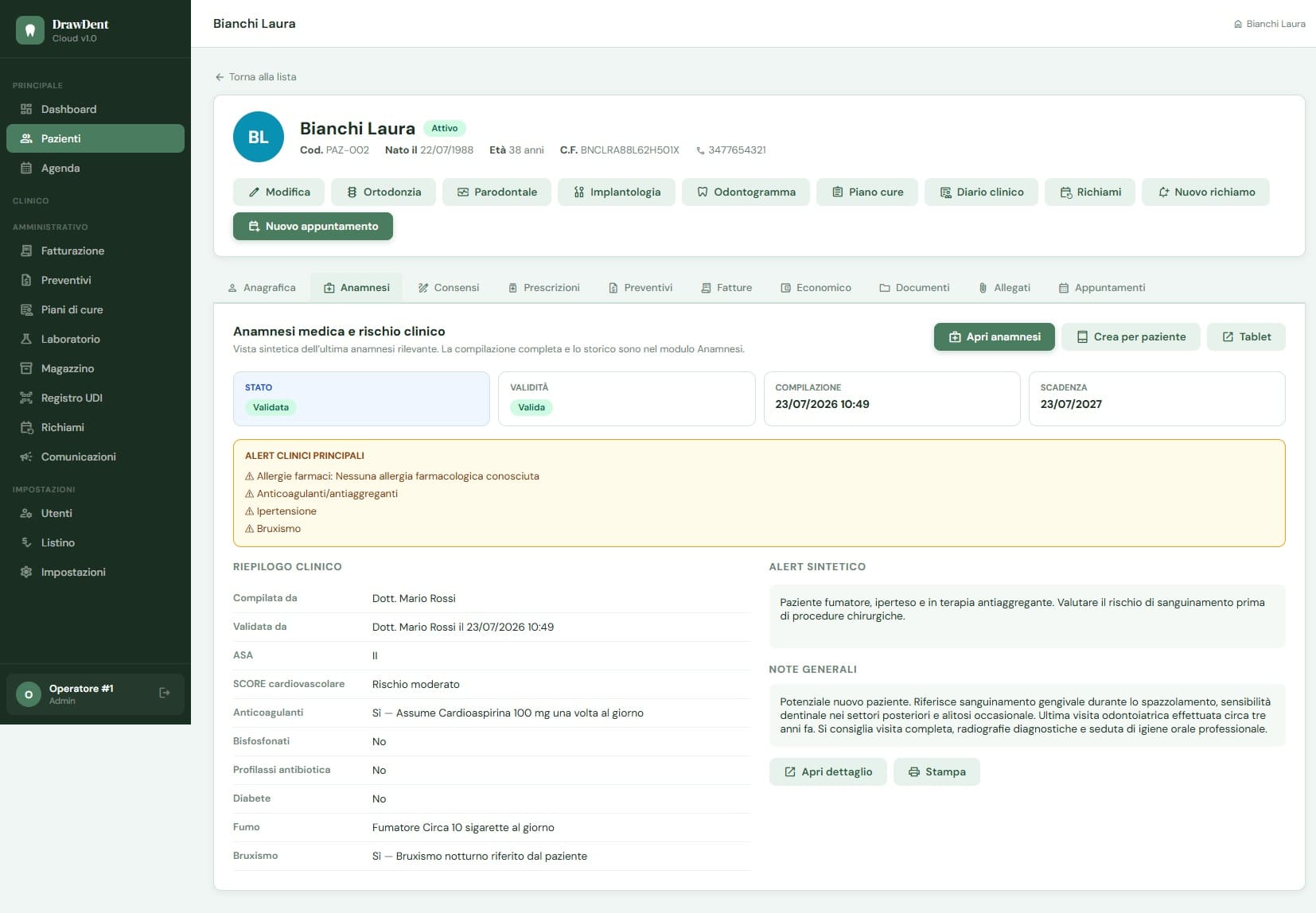
Task: Open the Economico tab
Action: click(x=816, y=288)
